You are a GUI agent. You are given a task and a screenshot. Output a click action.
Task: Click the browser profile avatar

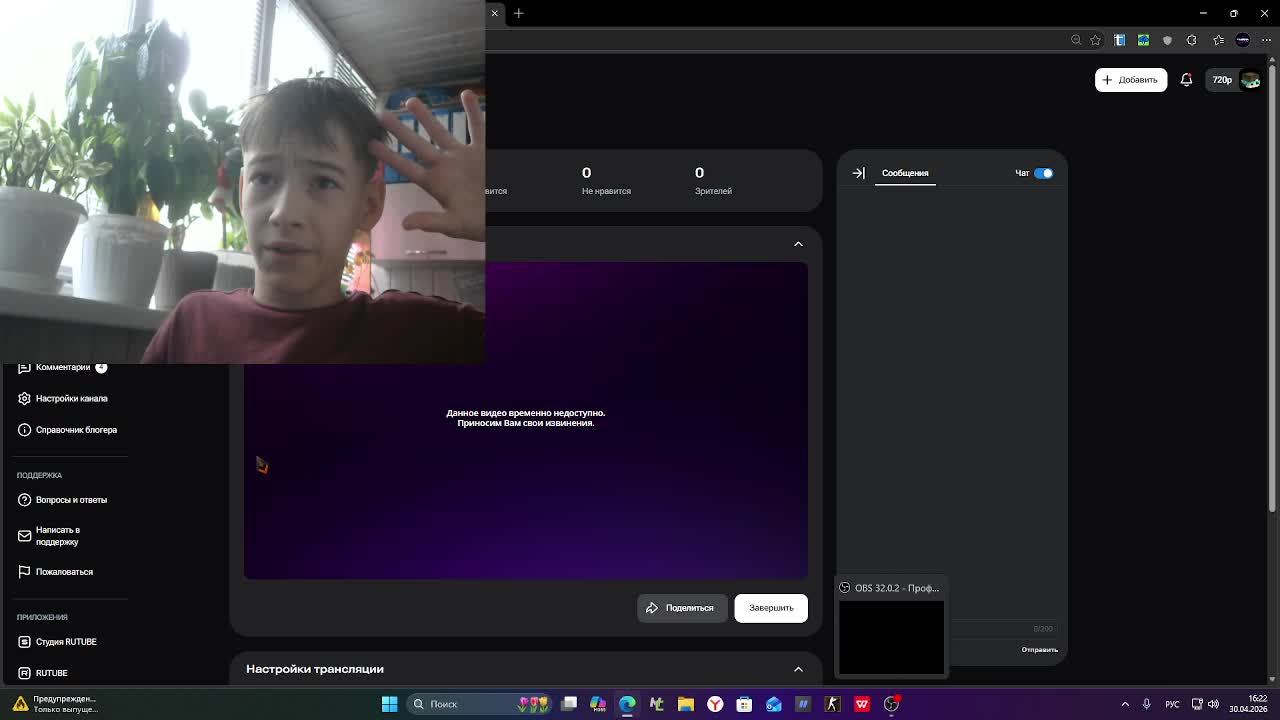pos(1243,40)
